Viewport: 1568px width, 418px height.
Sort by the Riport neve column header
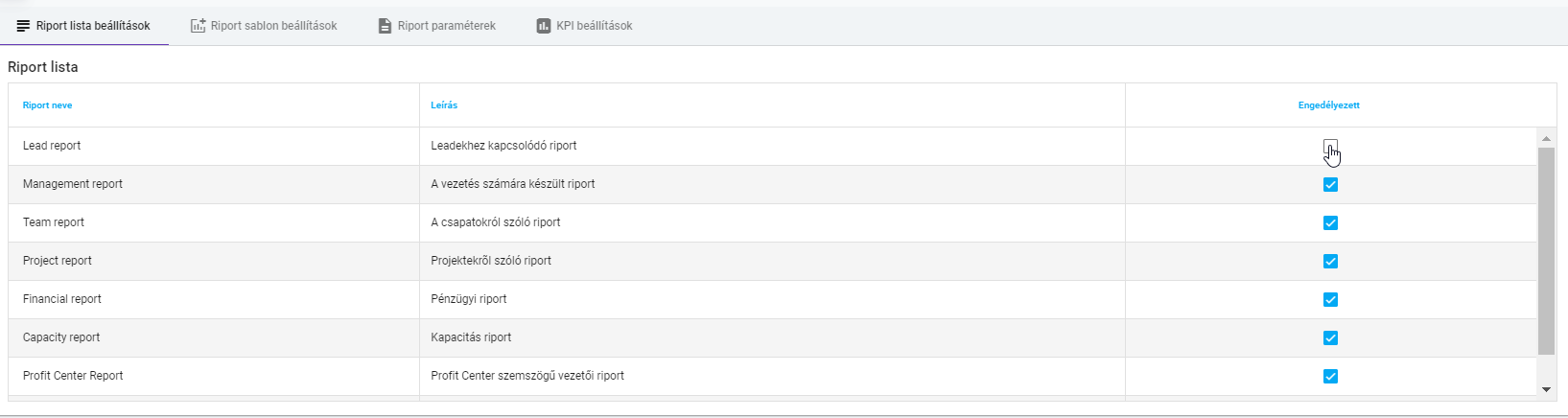click(x=48, y=105)
